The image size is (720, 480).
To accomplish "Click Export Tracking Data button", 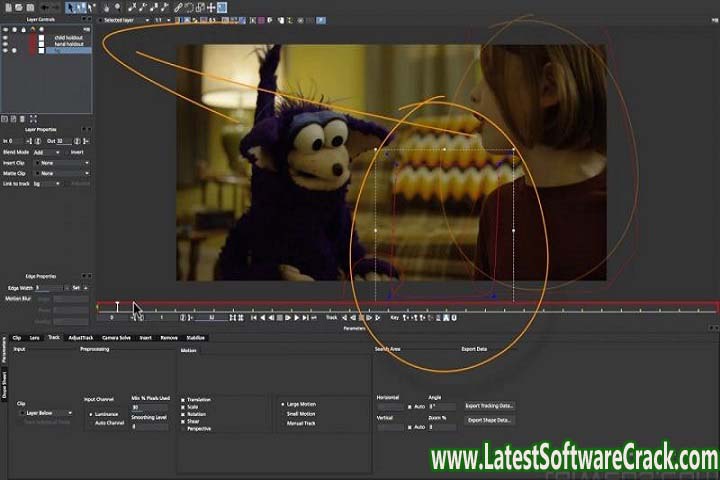I will [489, 406].
